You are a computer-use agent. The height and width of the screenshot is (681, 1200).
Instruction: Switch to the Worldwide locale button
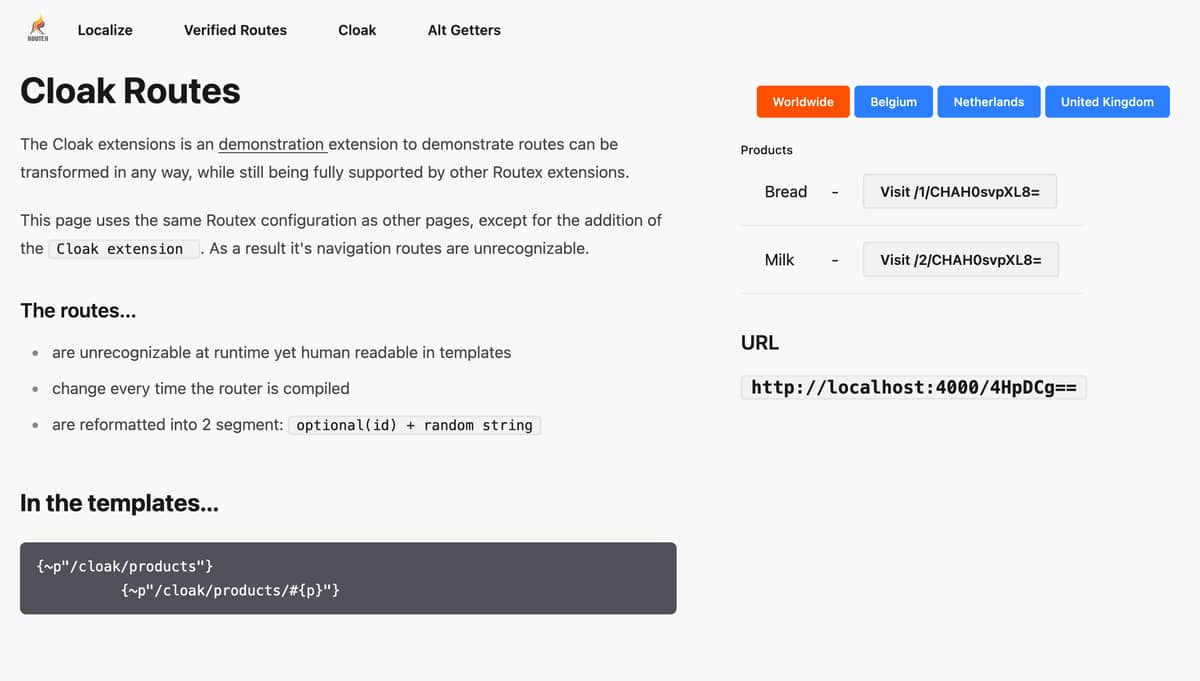pos(803,102)
